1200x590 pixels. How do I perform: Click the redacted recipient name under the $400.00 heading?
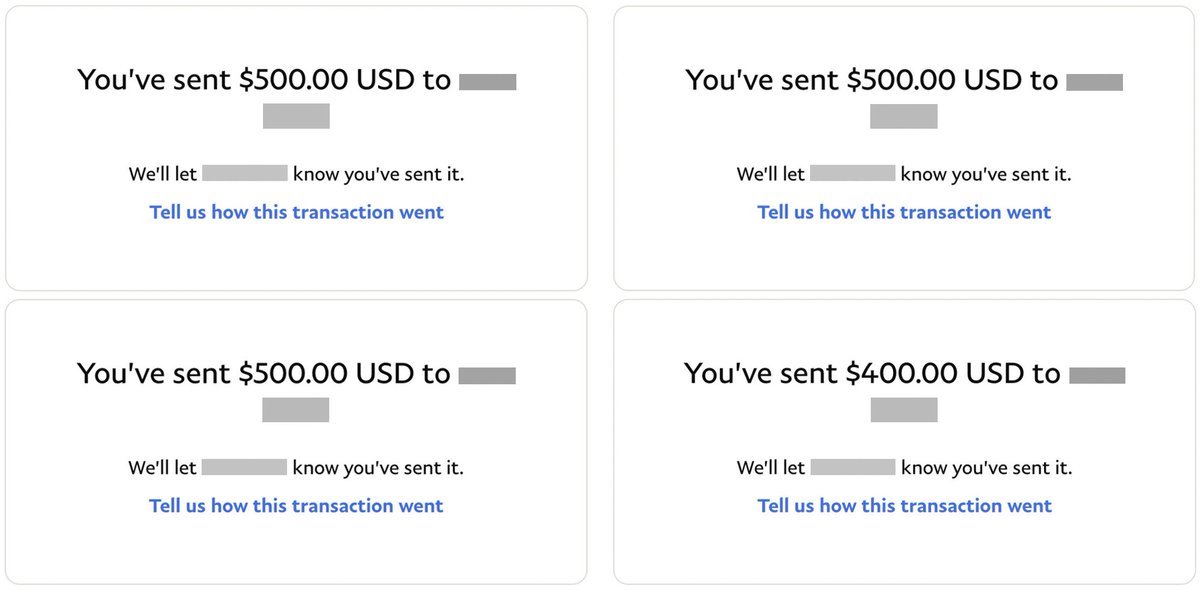(904, 410)
